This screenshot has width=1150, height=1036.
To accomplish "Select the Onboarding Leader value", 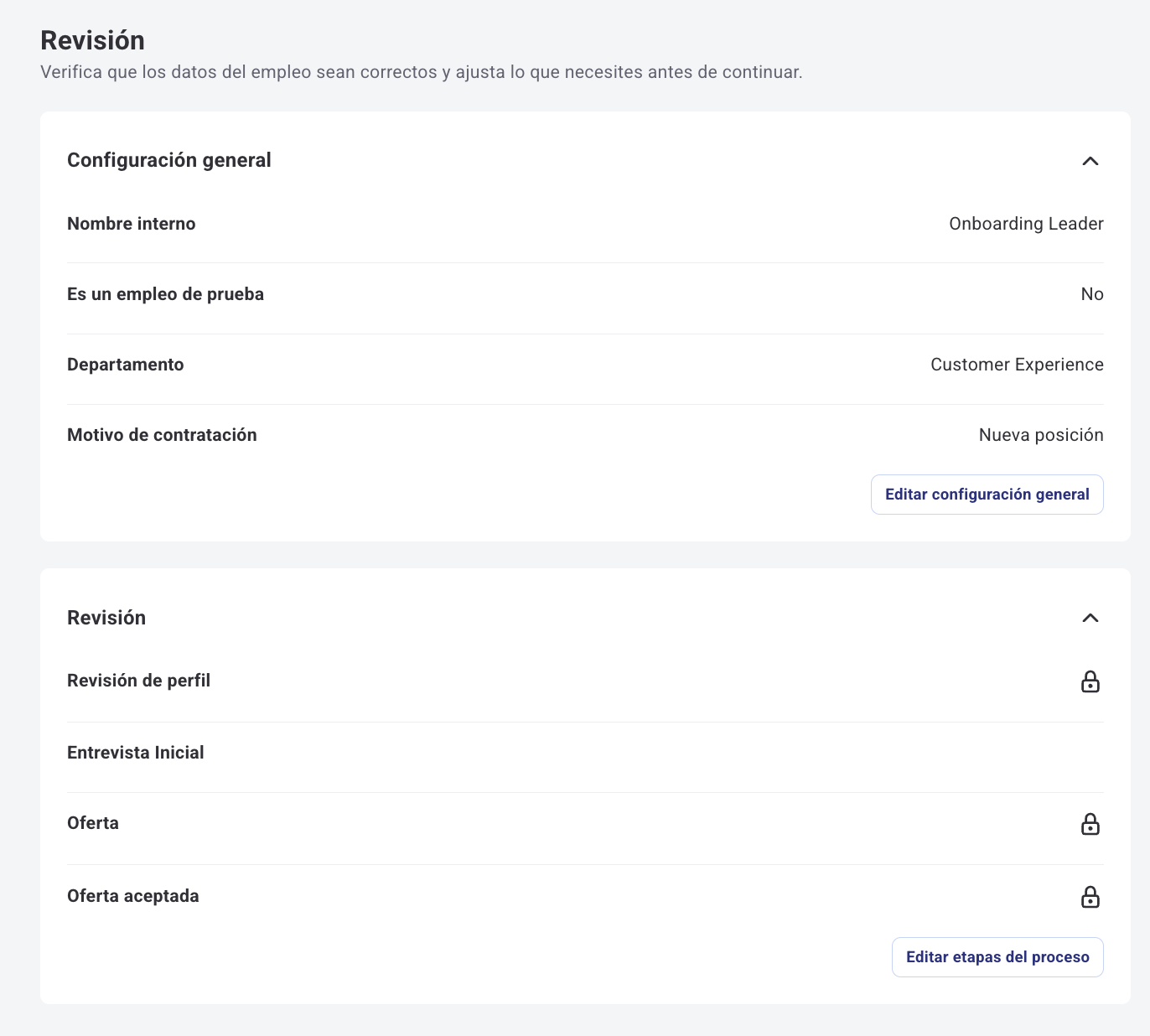I will [1026, 224].
